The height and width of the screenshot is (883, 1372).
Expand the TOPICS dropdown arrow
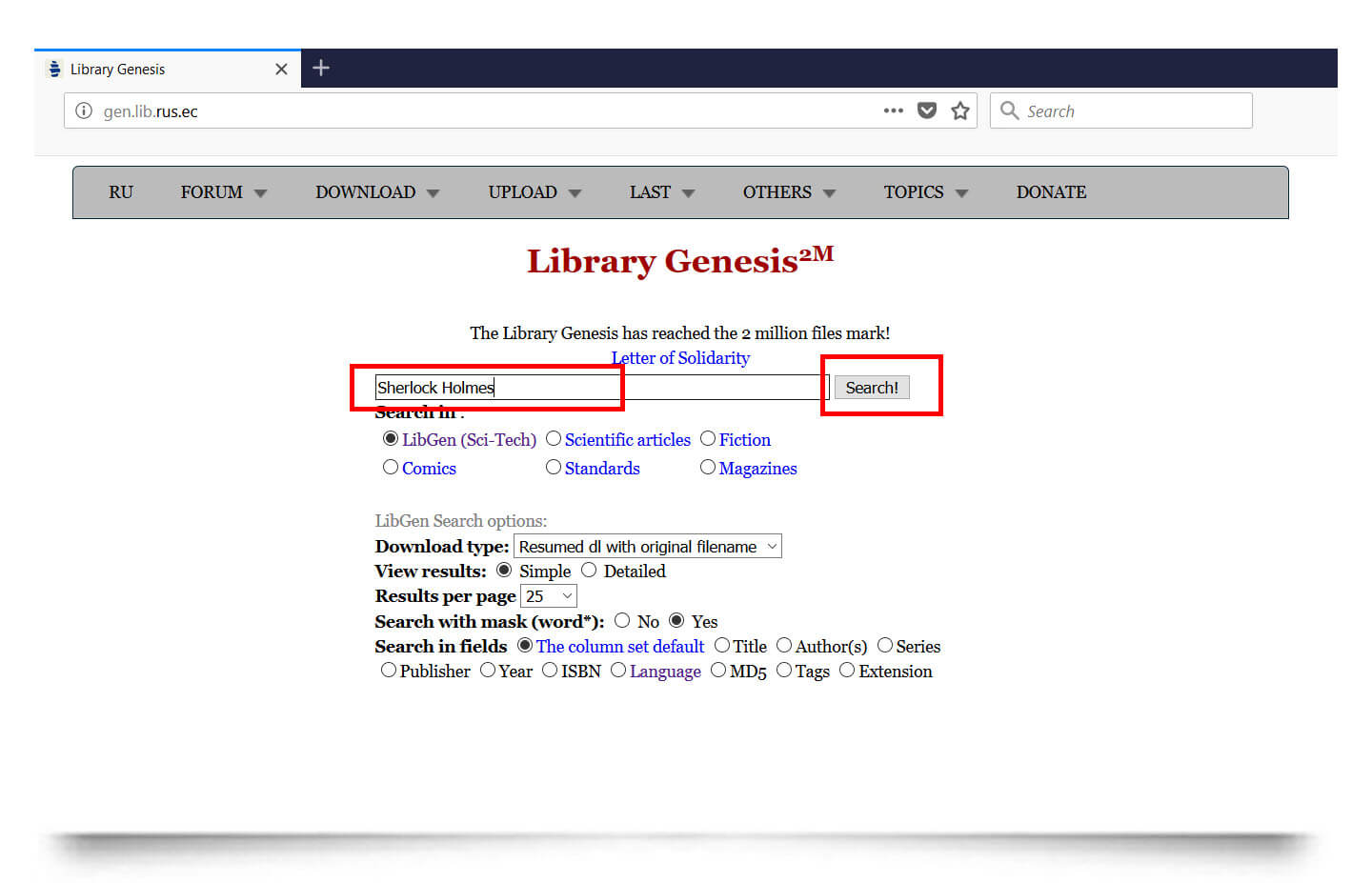tap(961, 193)
